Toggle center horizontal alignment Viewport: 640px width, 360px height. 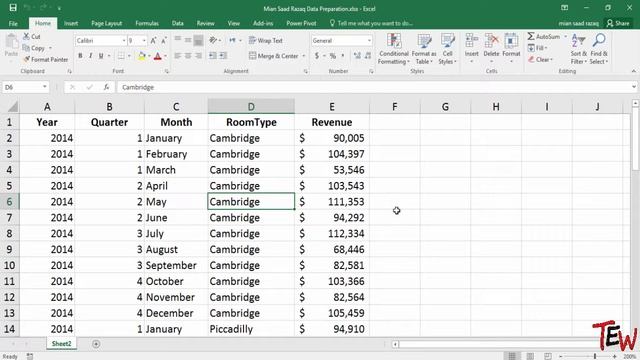coord(188,56)
